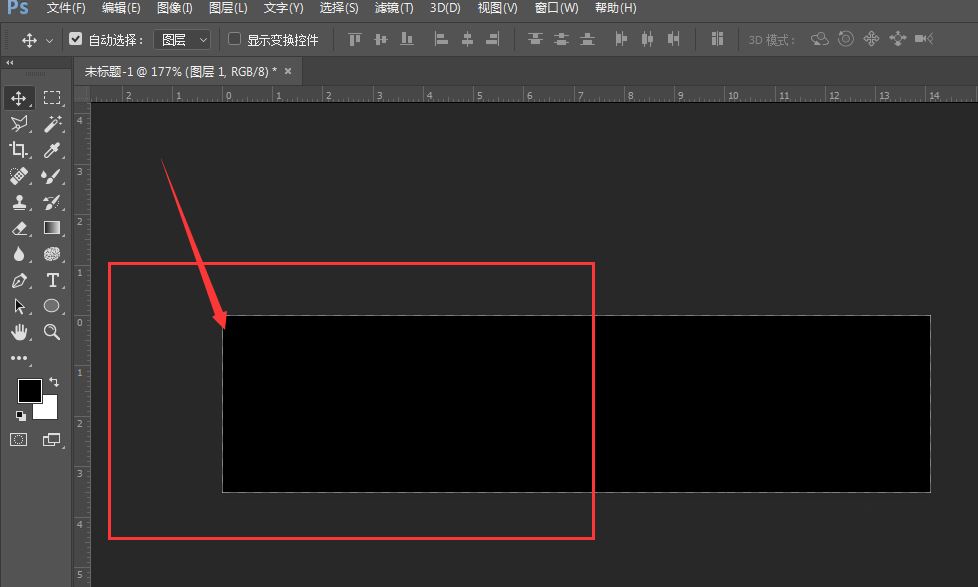This screenshot has width=978, height=587.
Task: Select the Healing Brush tool
Action: [19, 176]
